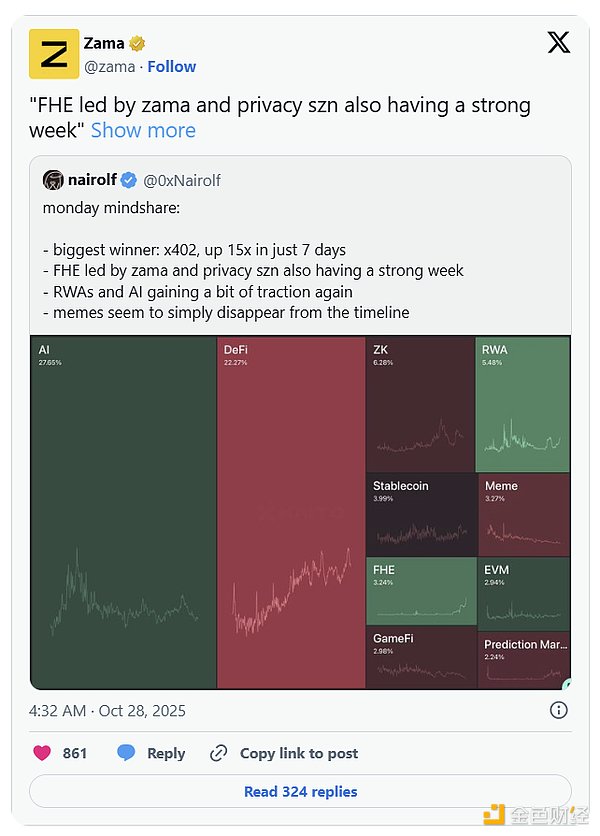Expand tweet with Show more
Image resolution: width=600 pixels, height=836 pixels.
point(143,130)
